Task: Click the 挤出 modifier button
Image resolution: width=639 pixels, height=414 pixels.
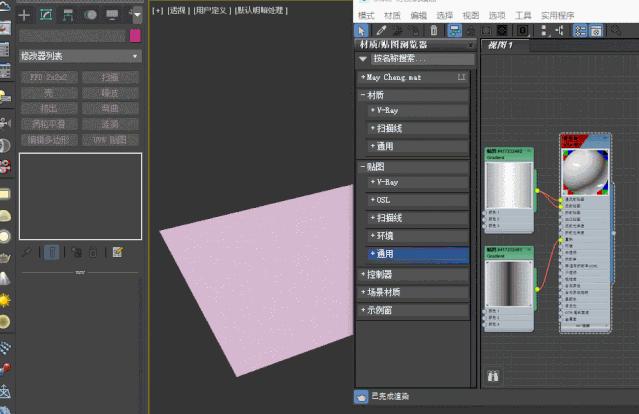Action: tap(49, 108)
